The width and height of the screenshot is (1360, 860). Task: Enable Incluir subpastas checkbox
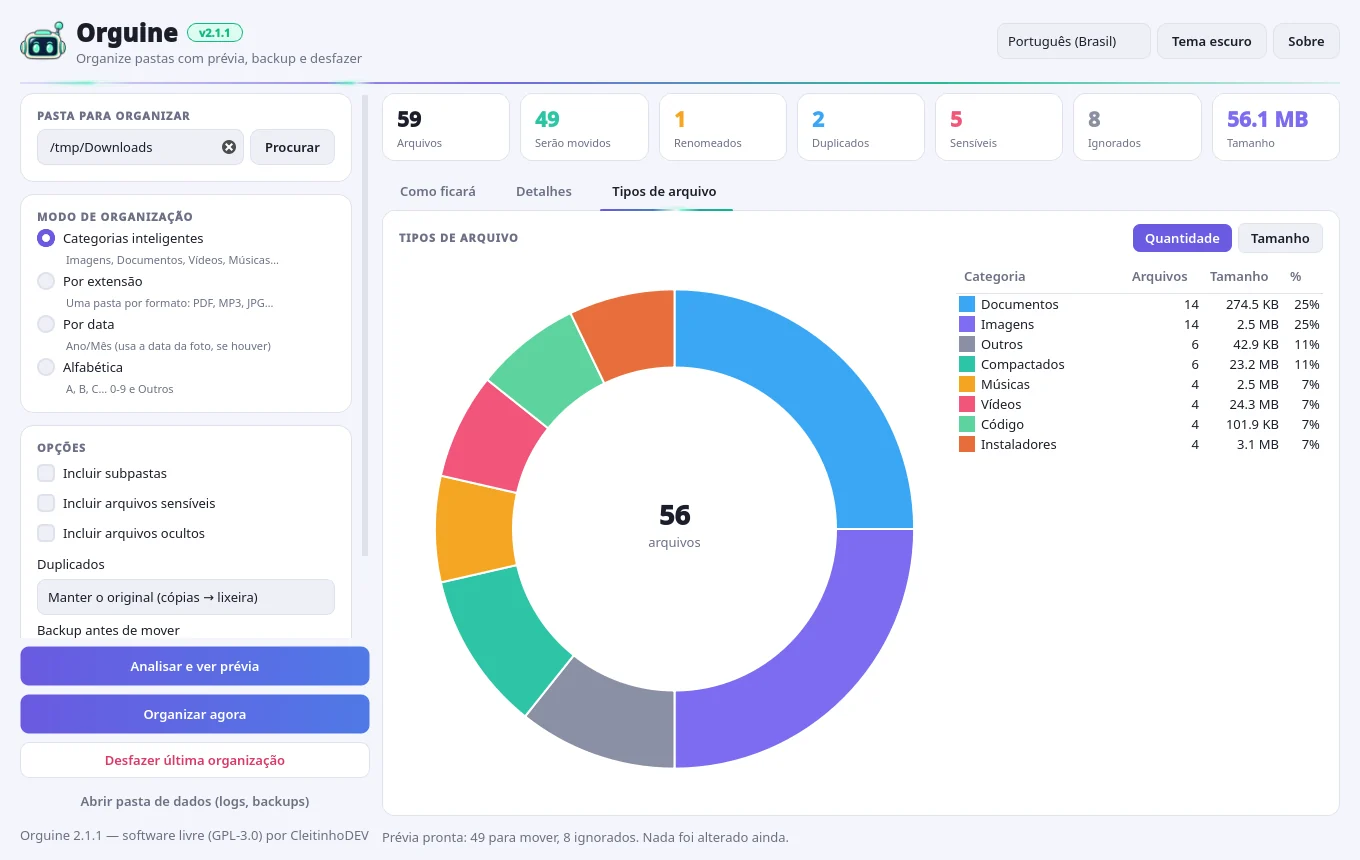pyautogui.click(x=46, y=473)
